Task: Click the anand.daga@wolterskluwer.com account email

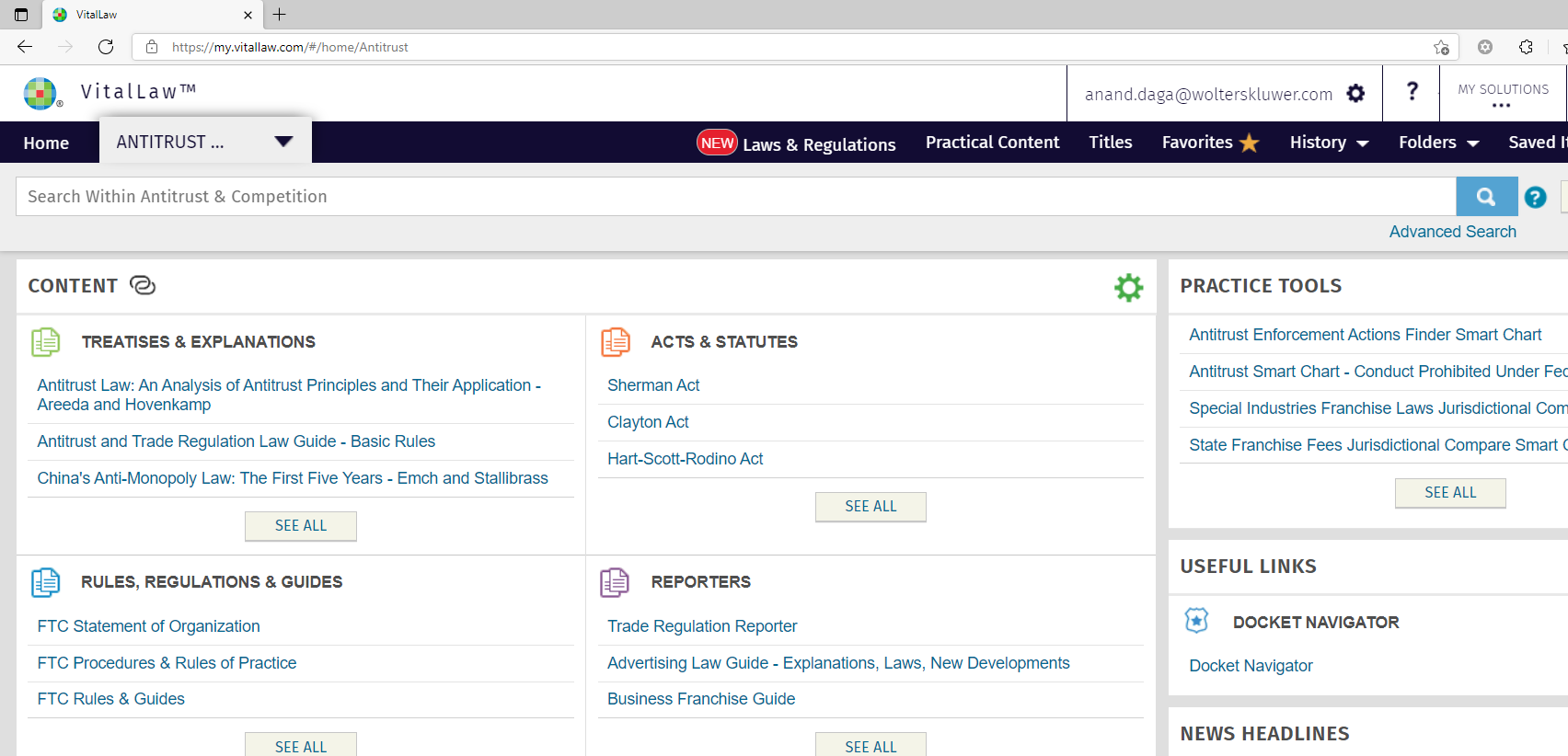Action: (x=1208, y=94)
